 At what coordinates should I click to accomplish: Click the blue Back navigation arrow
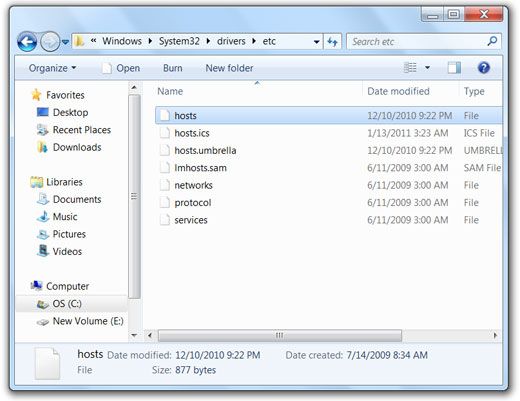tap(27, 42)
